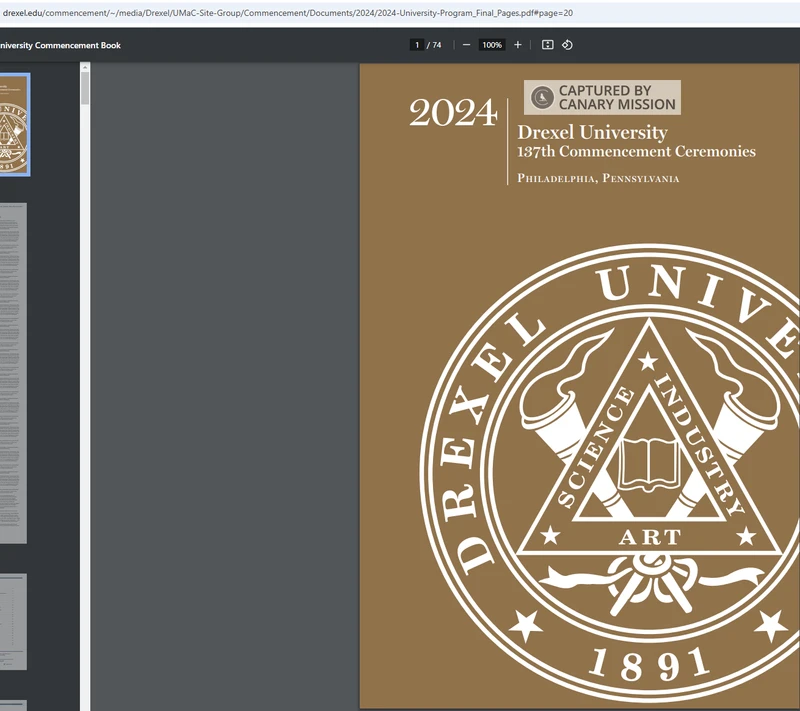Select the page 1 cover thumbnail
The image size is (800, 711).
point(14,124)
